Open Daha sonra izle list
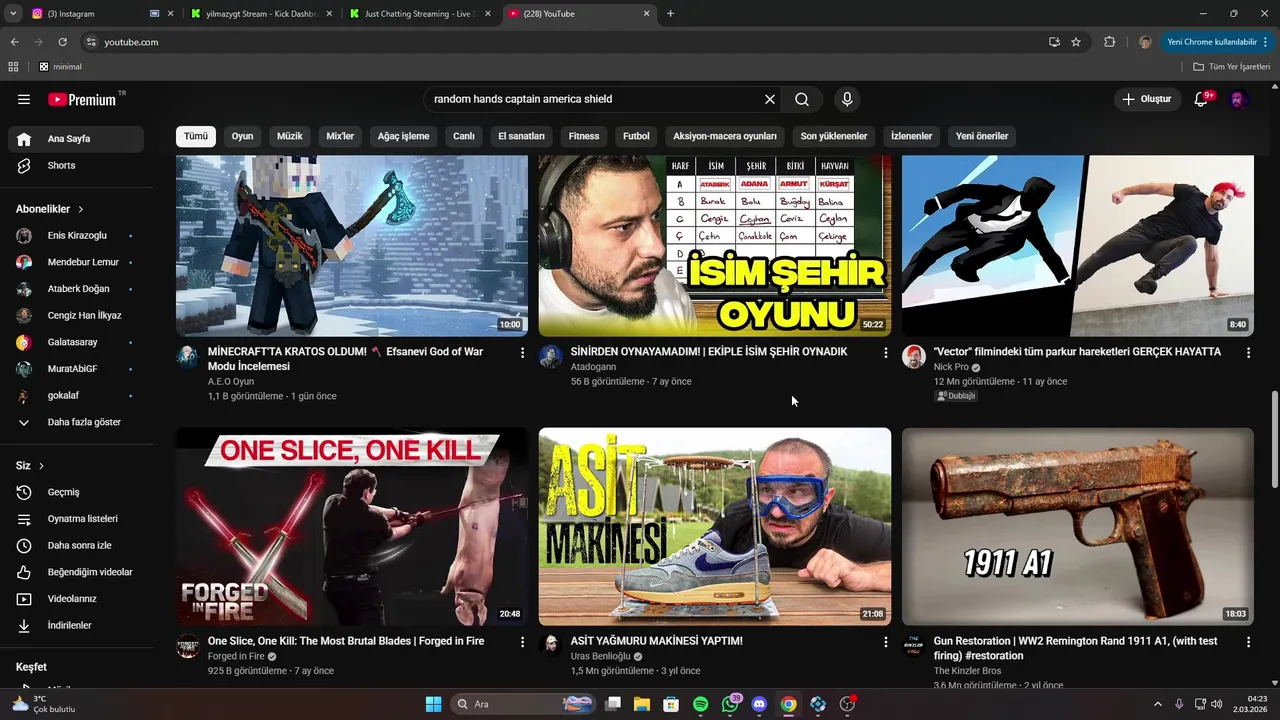The width and height of the screenshot is (1280, 720). (x=76, y=546)
